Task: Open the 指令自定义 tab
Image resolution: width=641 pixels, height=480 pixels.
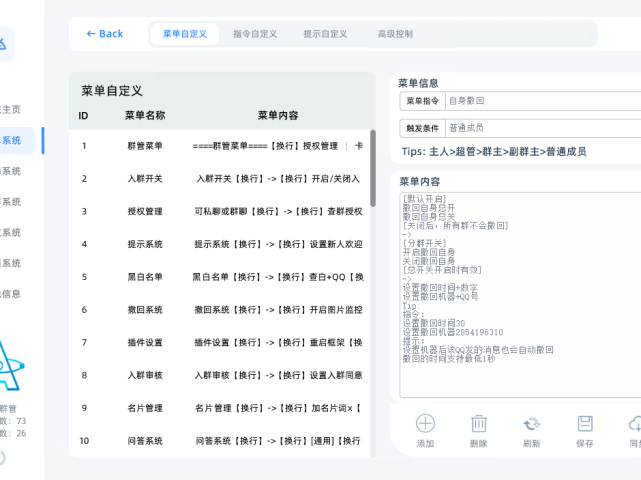Action: tap(255, 34)
